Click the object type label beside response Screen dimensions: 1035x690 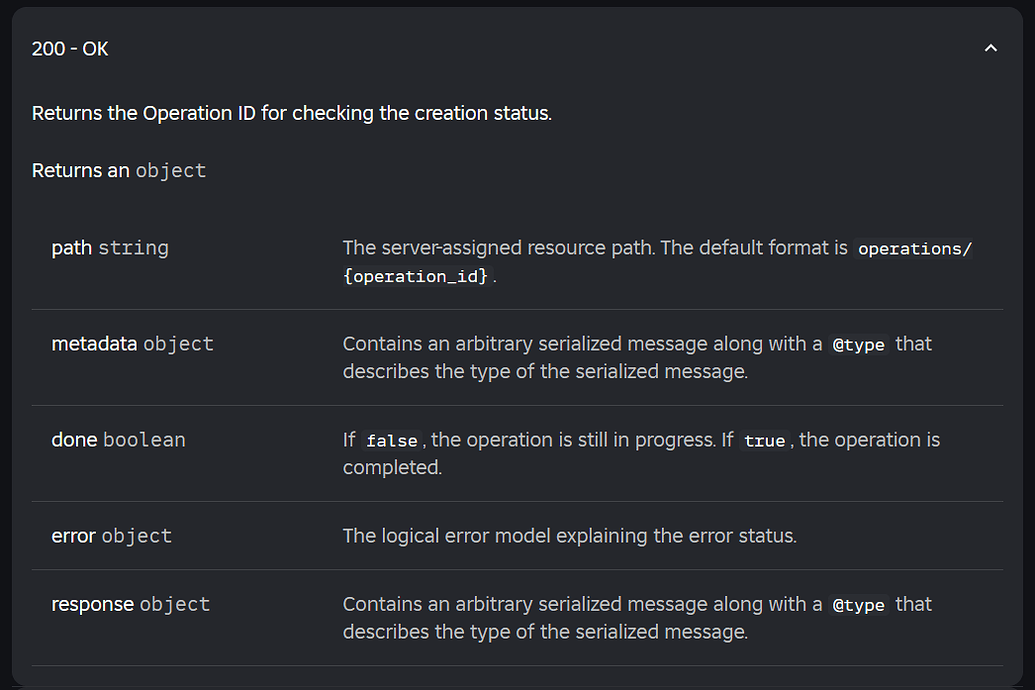pyautogui.click(x=174, y=603)
